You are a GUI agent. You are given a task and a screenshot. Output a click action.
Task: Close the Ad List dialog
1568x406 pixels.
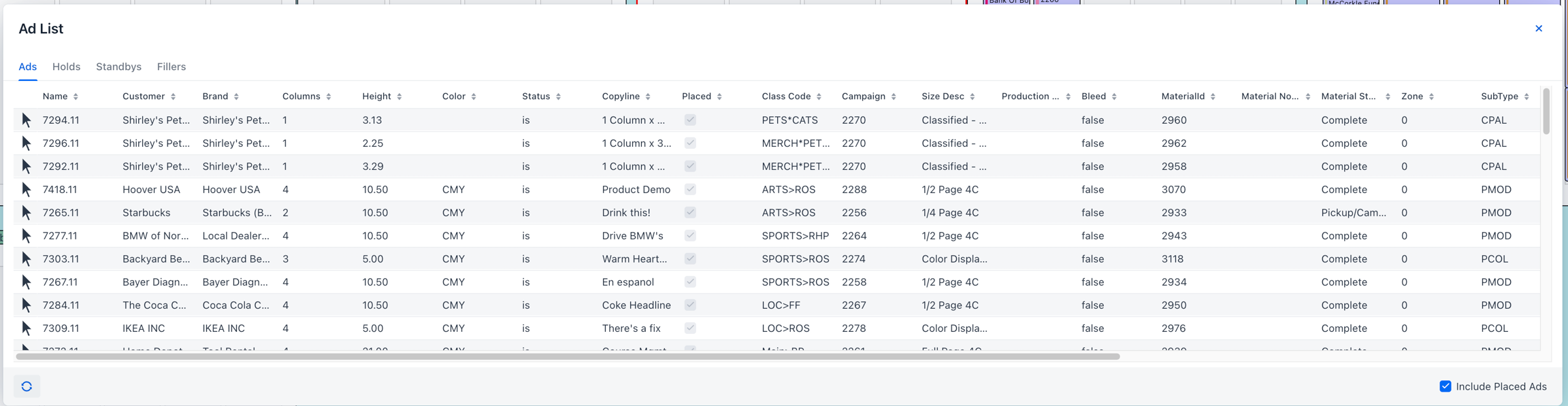tap(1539, 29)
